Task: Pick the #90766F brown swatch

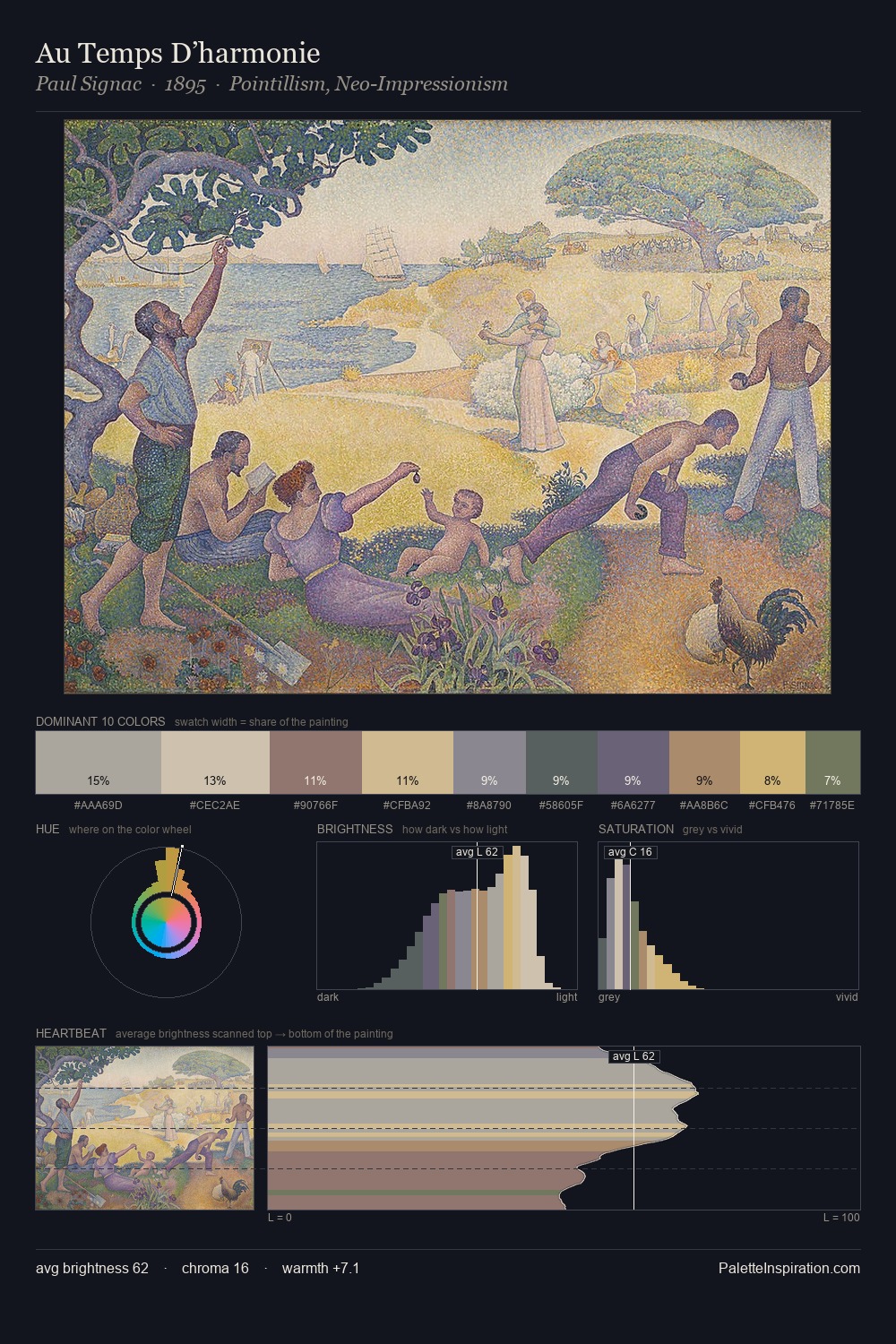Action: click(x=315, y=762)
